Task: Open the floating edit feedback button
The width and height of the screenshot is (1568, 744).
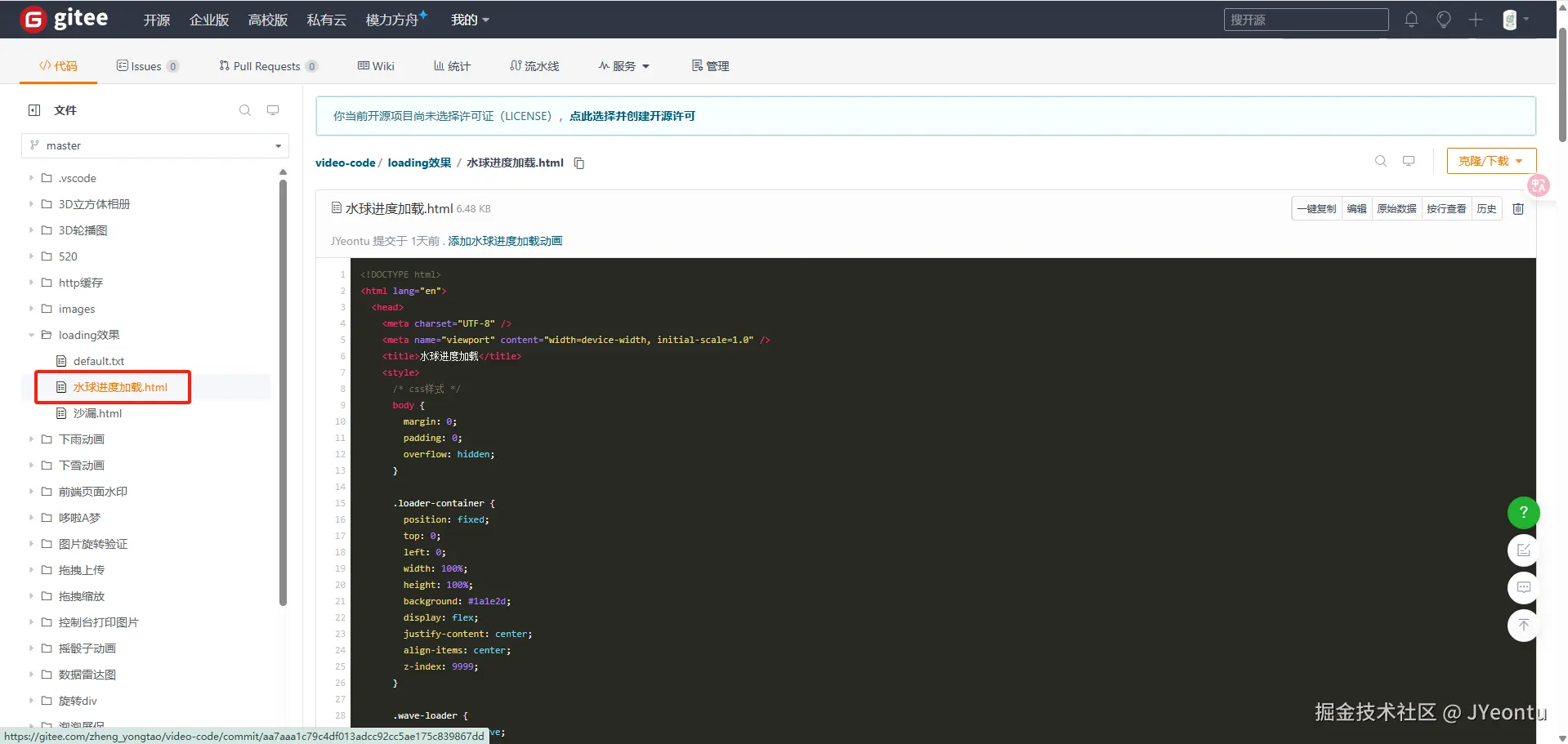Action: pos(1523,550)
